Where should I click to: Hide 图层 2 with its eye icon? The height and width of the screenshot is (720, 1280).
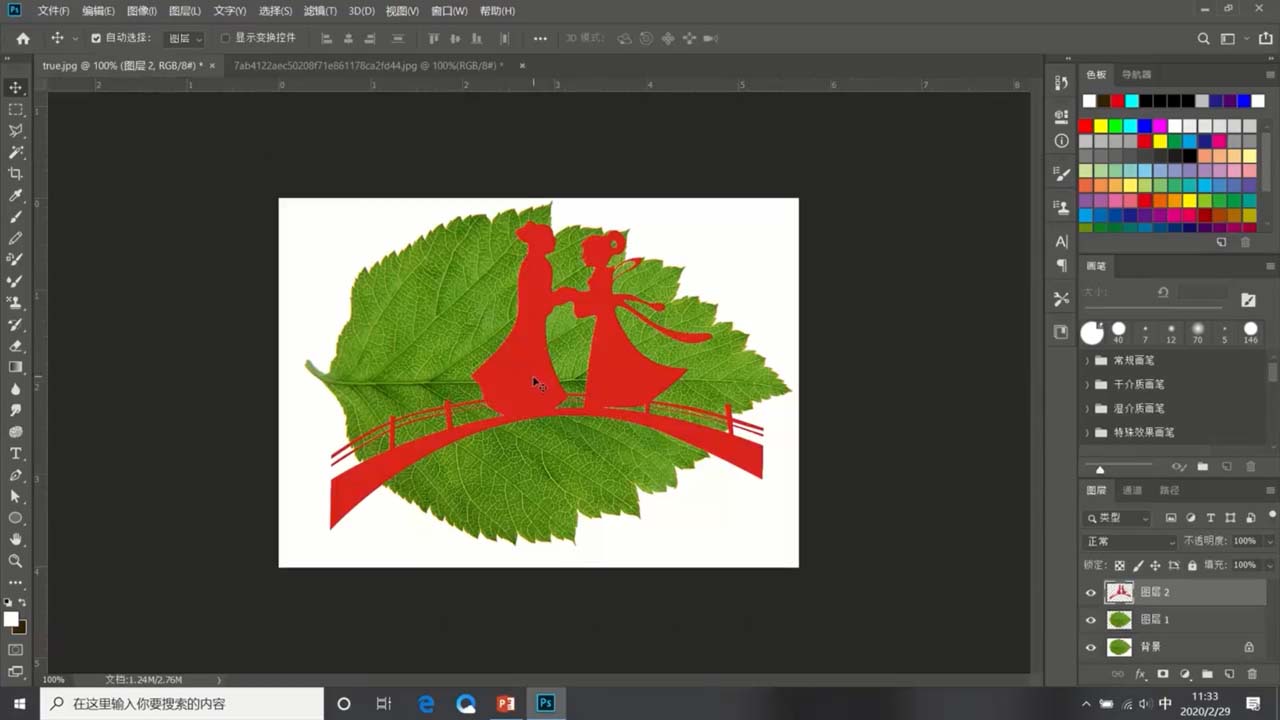(x=1091, y=593)
